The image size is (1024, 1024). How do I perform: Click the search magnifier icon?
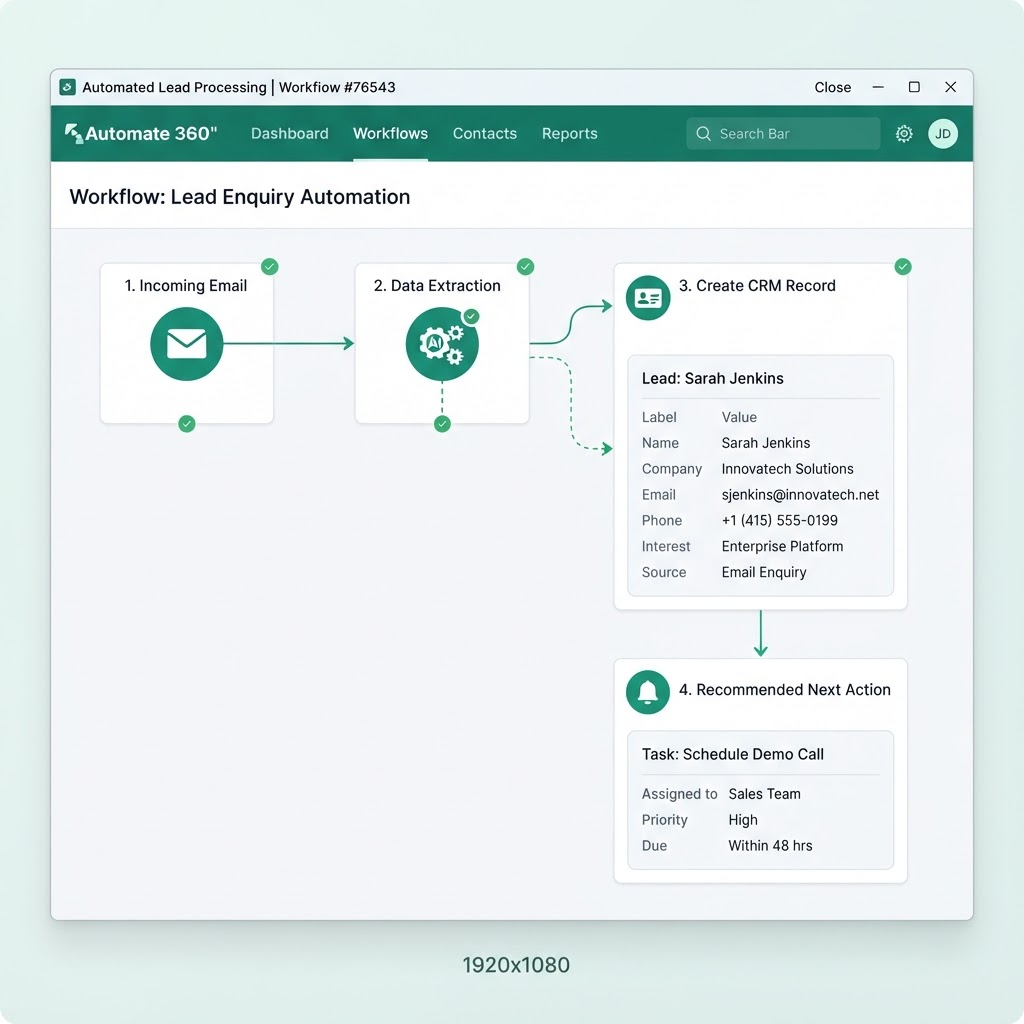[703, 134]
